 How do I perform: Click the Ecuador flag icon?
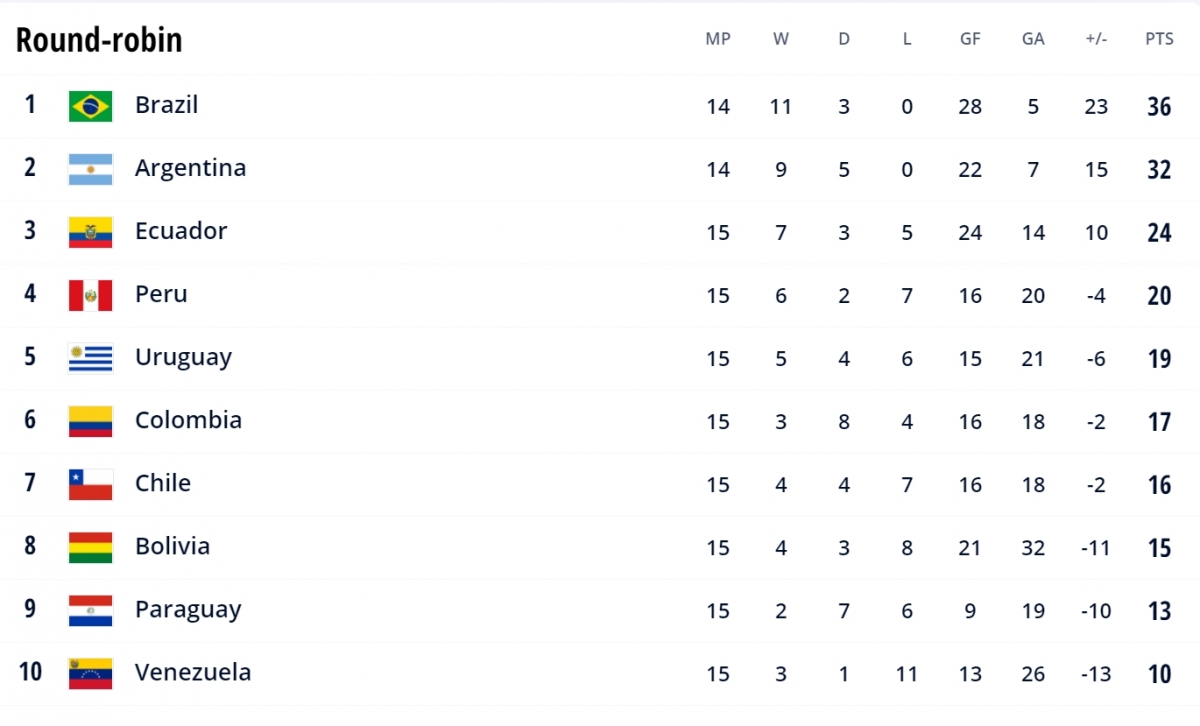tap(90, 232)
